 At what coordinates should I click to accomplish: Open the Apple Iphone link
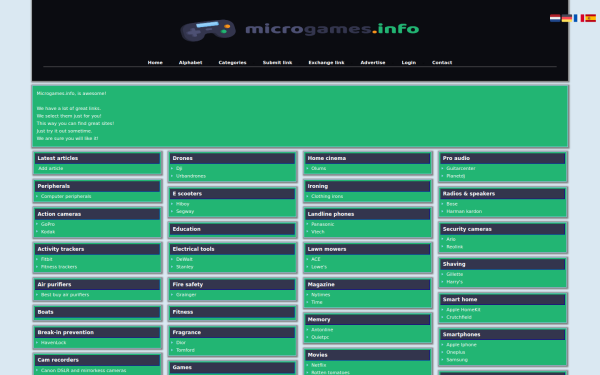click(x=461, y=345)
